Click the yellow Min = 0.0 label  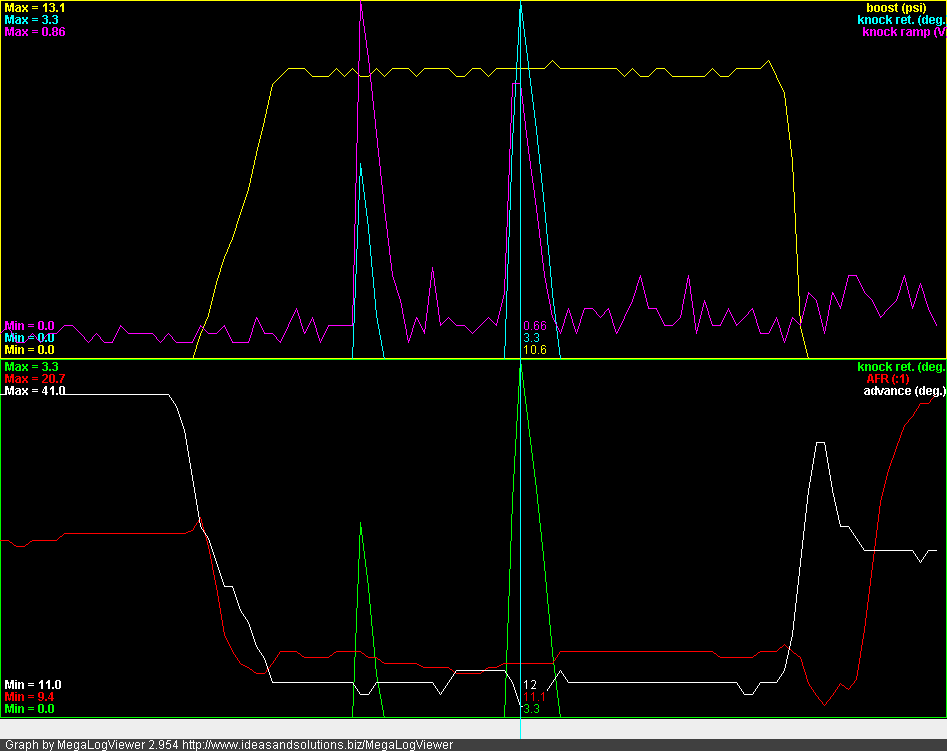(x=30, y=350)
